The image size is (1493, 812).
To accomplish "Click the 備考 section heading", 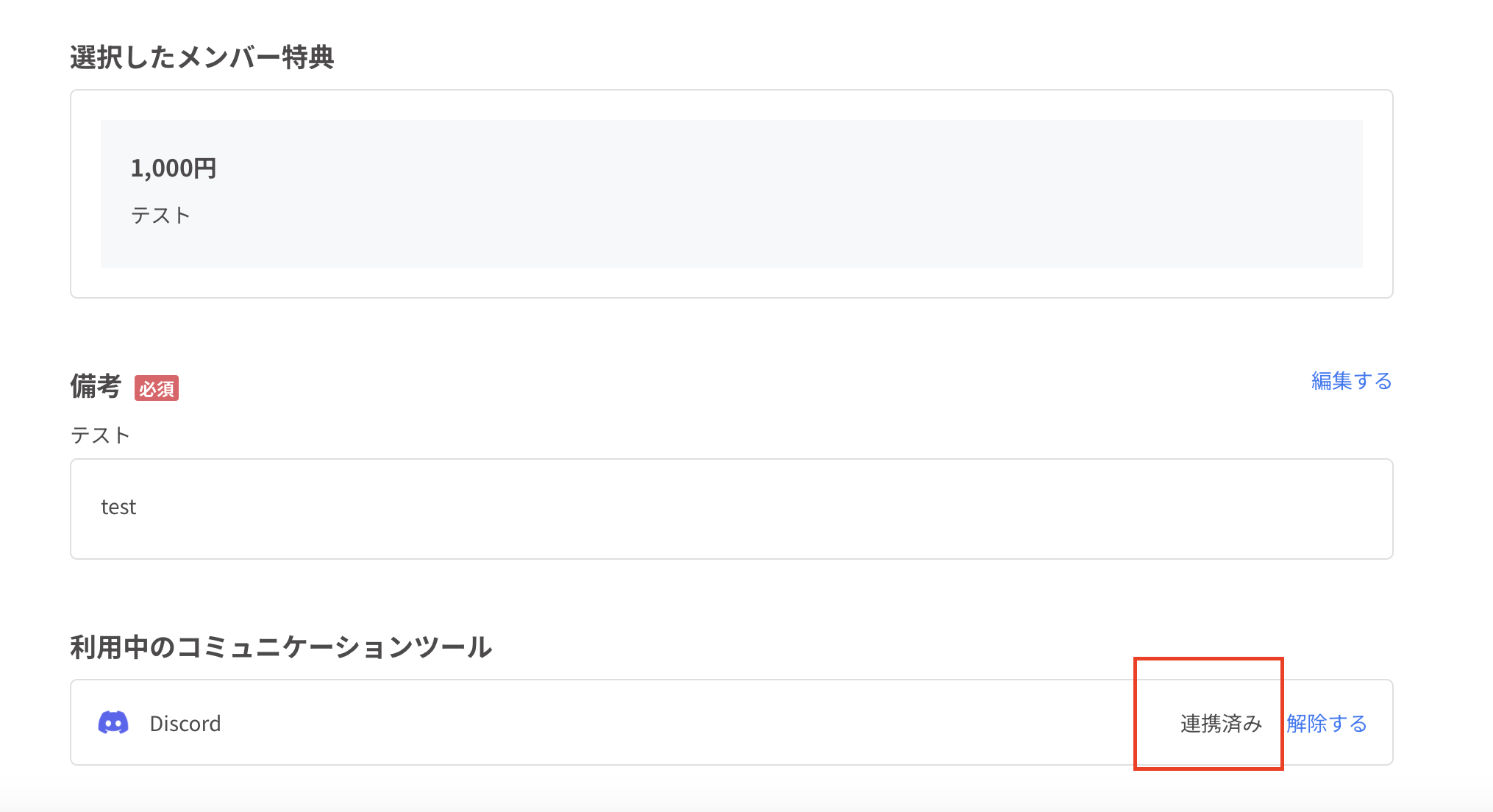I will point(96,386).
